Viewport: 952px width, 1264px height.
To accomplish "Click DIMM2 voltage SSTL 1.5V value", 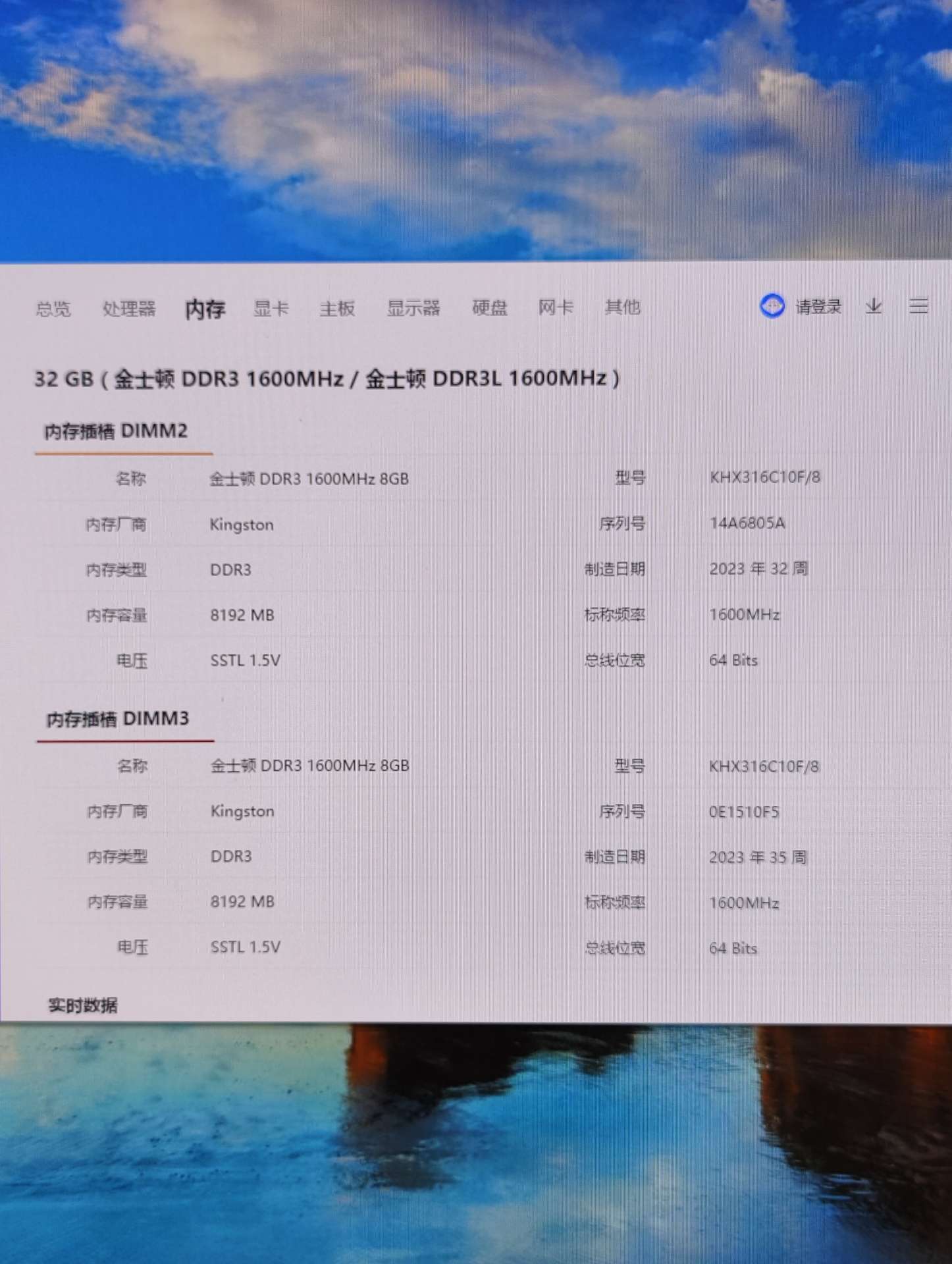I will pyautogui.click(x=246, y=660).
